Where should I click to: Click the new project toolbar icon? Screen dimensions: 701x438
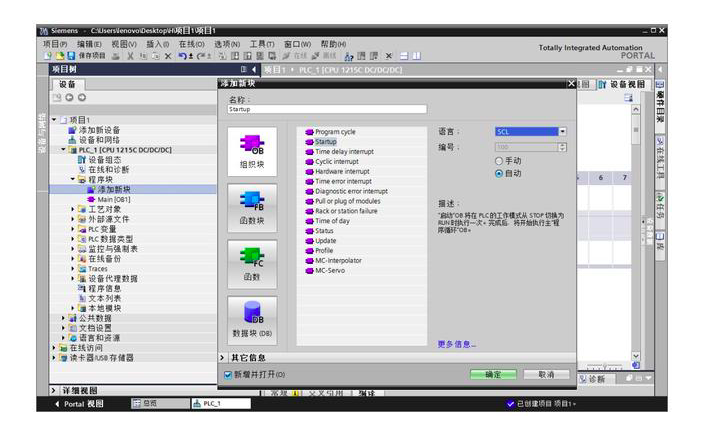48,56
